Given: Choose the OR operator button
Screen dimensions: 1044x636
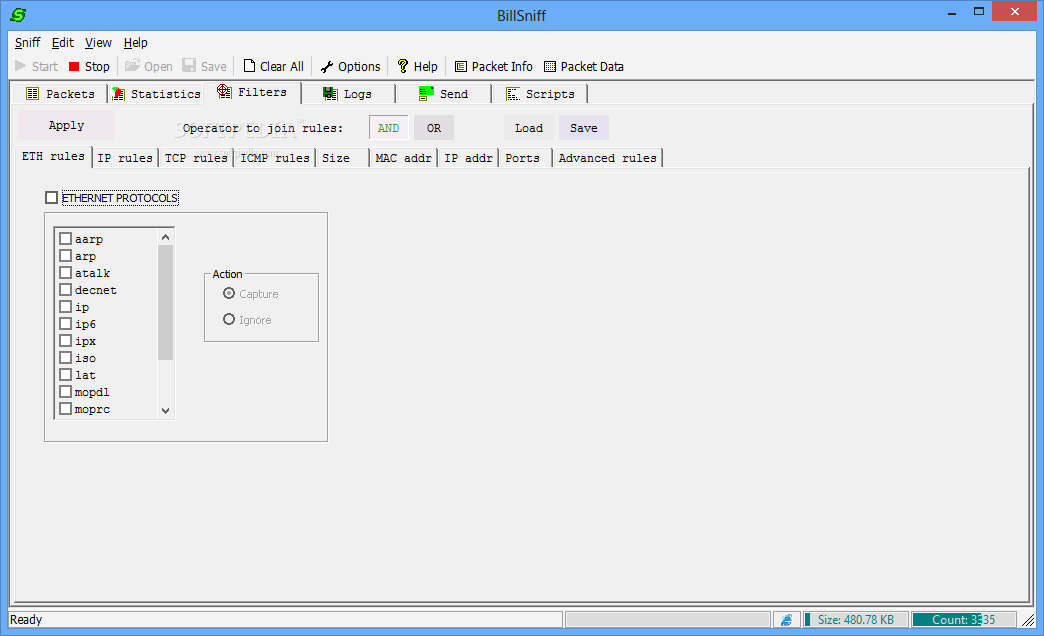Looking at the screenshot, I should (434, 128).
